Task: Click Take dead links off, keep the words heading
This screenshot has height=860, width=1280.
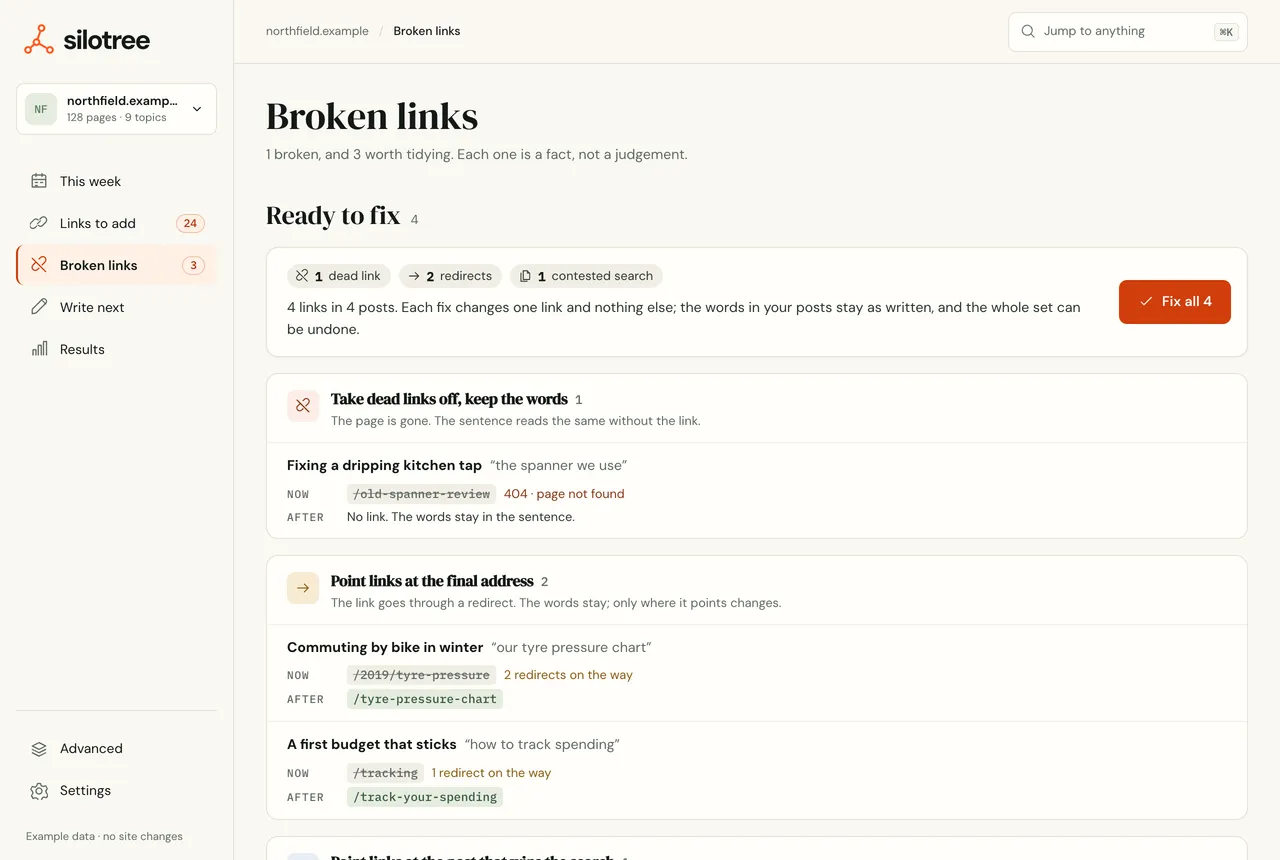Action: point(449,399)
